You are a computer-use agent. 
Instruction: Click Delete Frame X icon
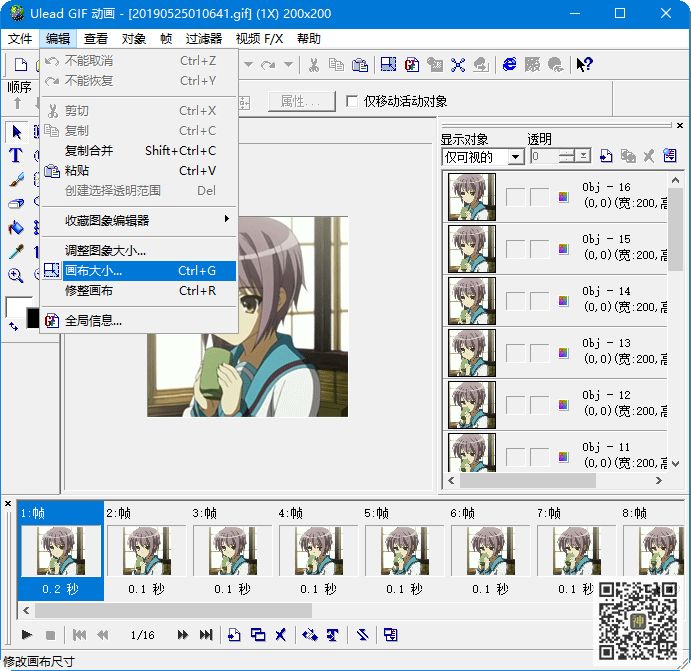click(281, 634)
